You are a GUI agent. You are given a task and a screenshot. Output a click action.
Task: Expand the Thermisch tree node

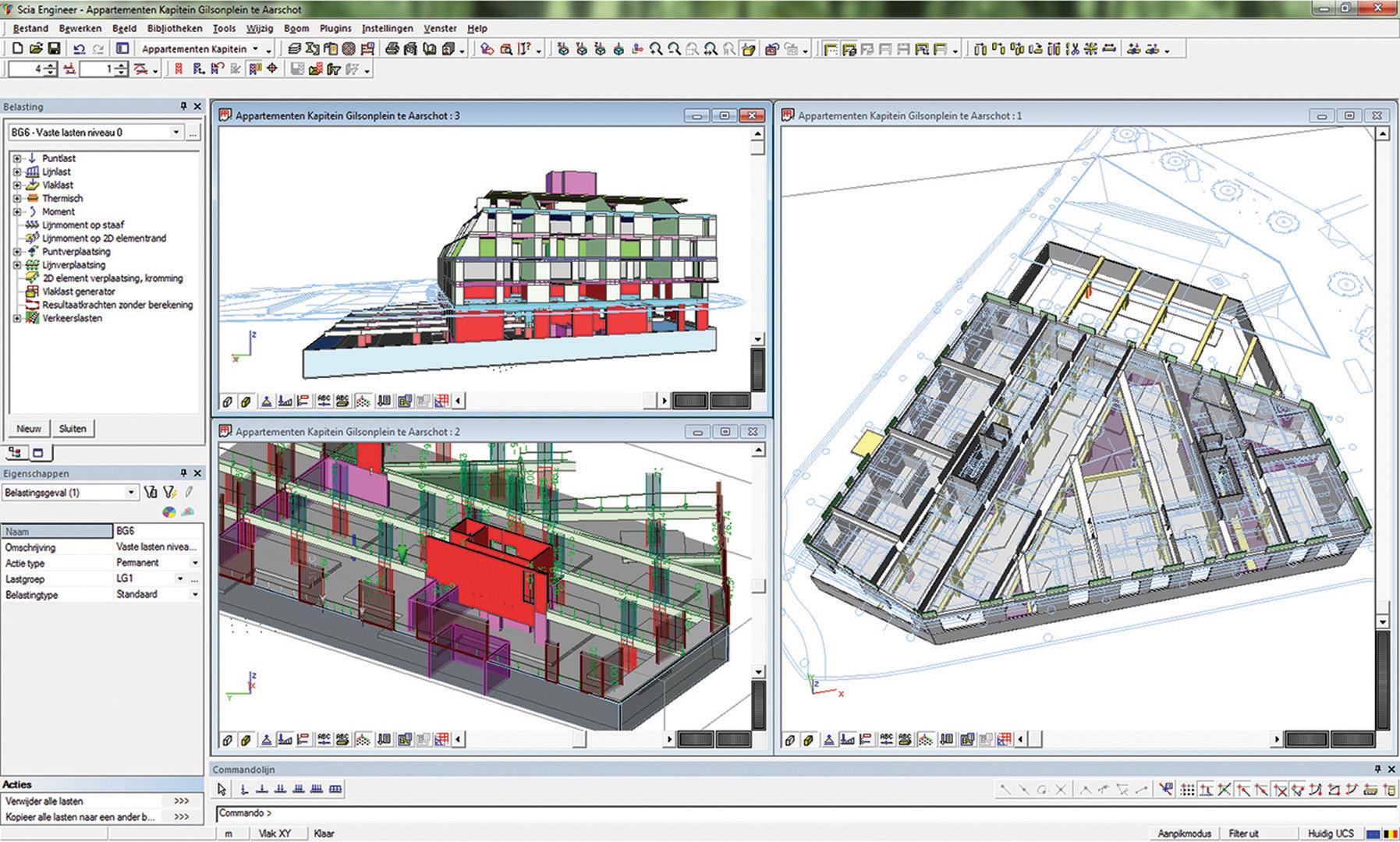tap(17, 198)
